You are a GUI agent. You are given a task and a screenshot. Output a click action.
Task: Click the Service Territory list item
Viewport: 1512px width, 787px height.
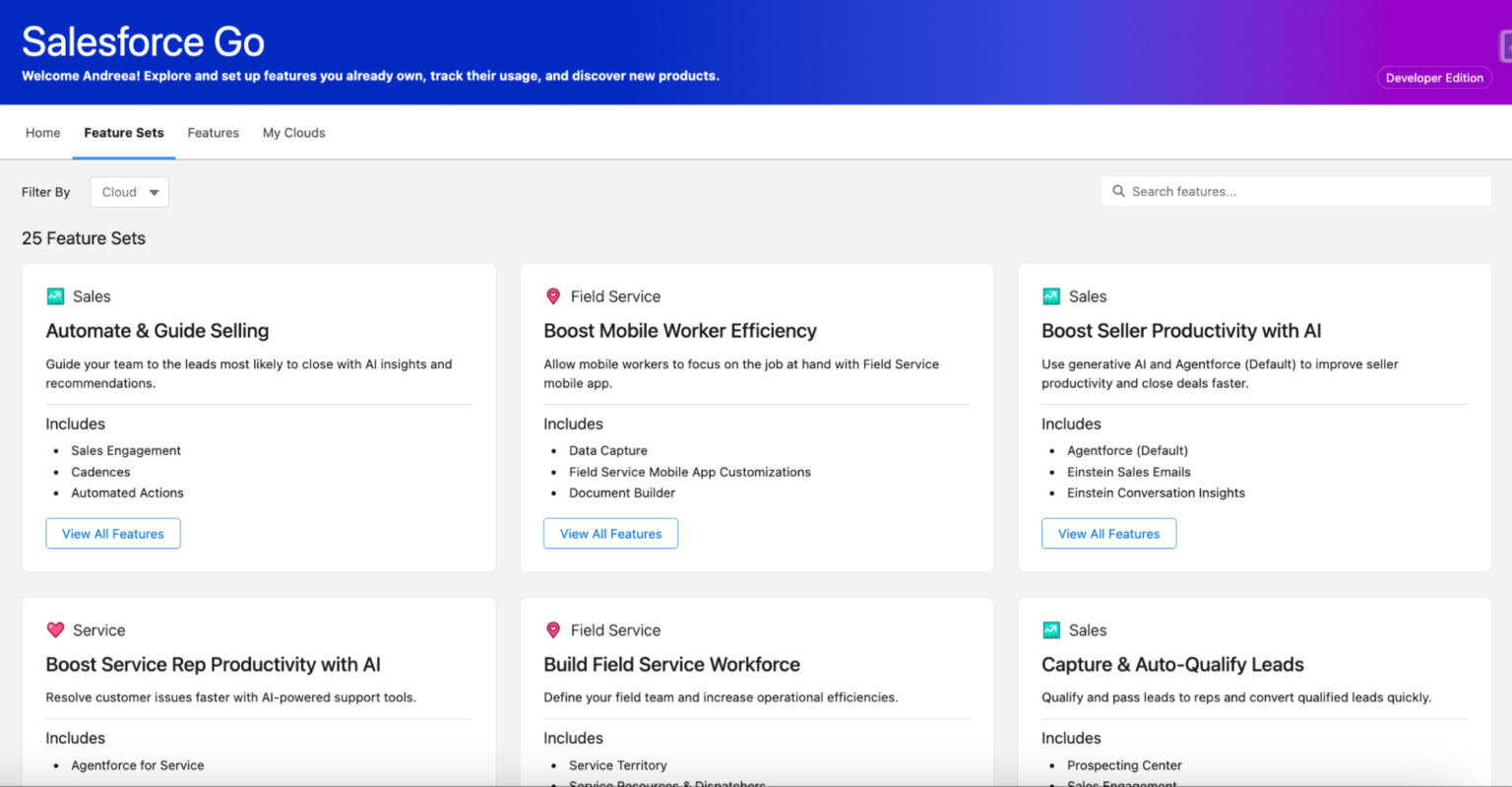coord(618,765)
